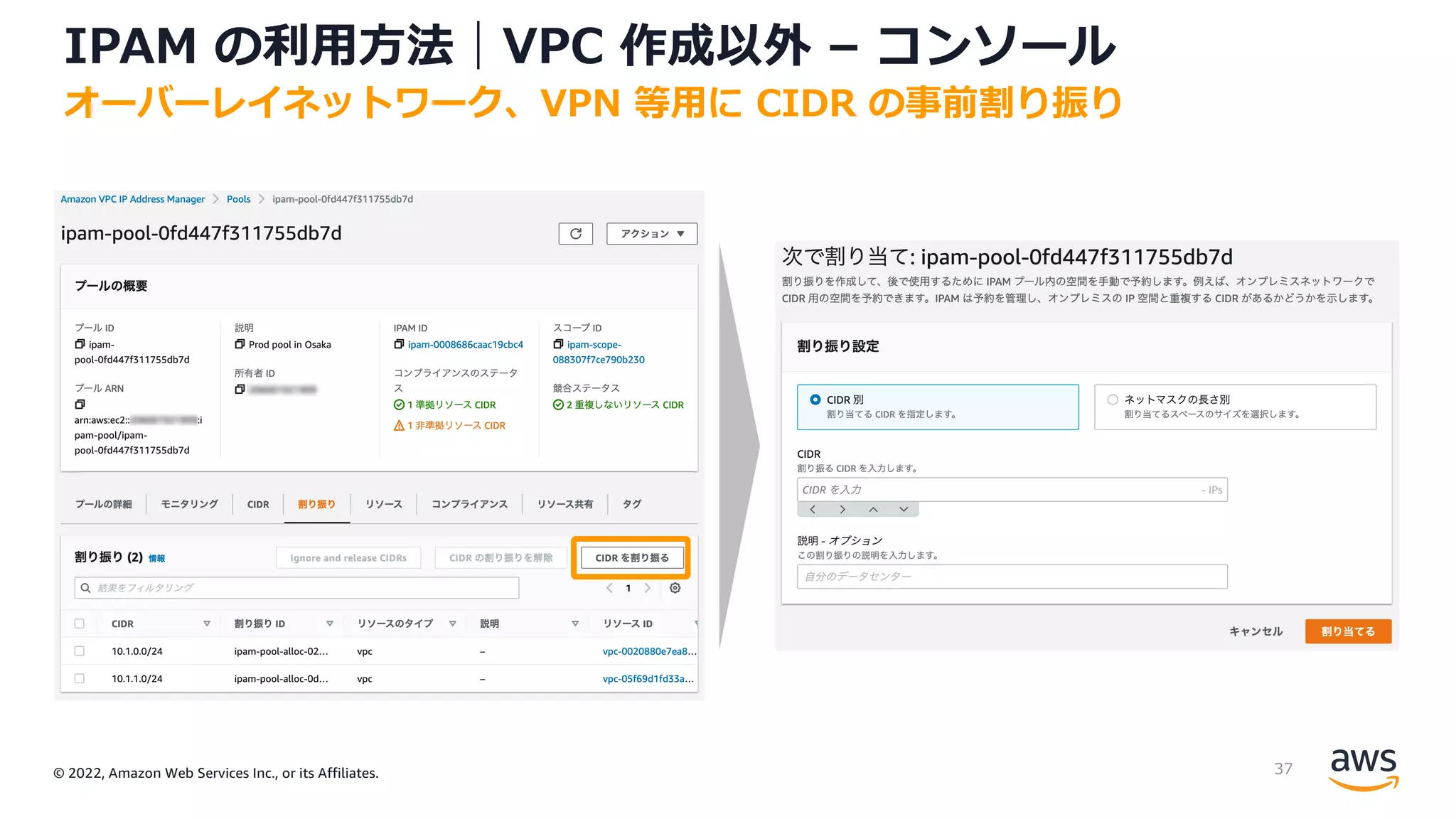The width and height of the screenshot is (1456, 819).
Task: Click CIDR の割り振りを解除 button
Action: coord(500,558)
